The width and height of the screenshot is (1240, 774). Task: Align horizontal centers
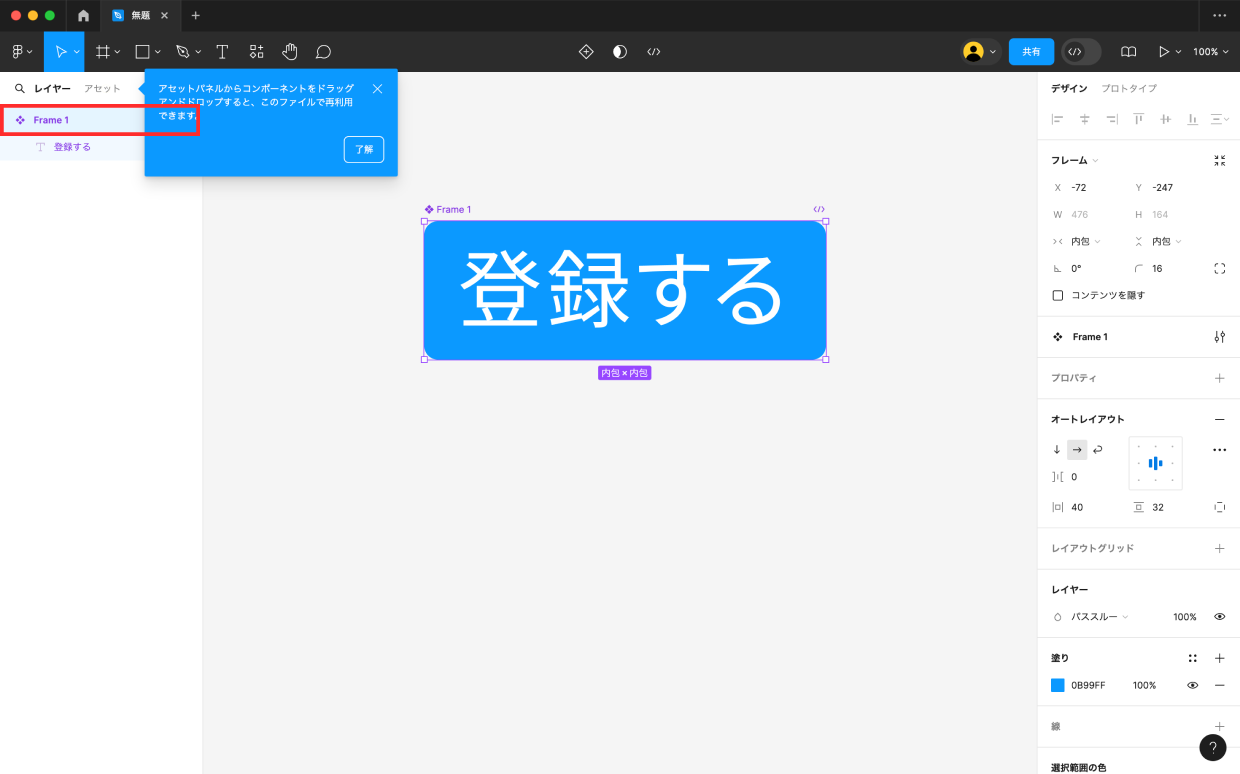[x=1084, y=119]
